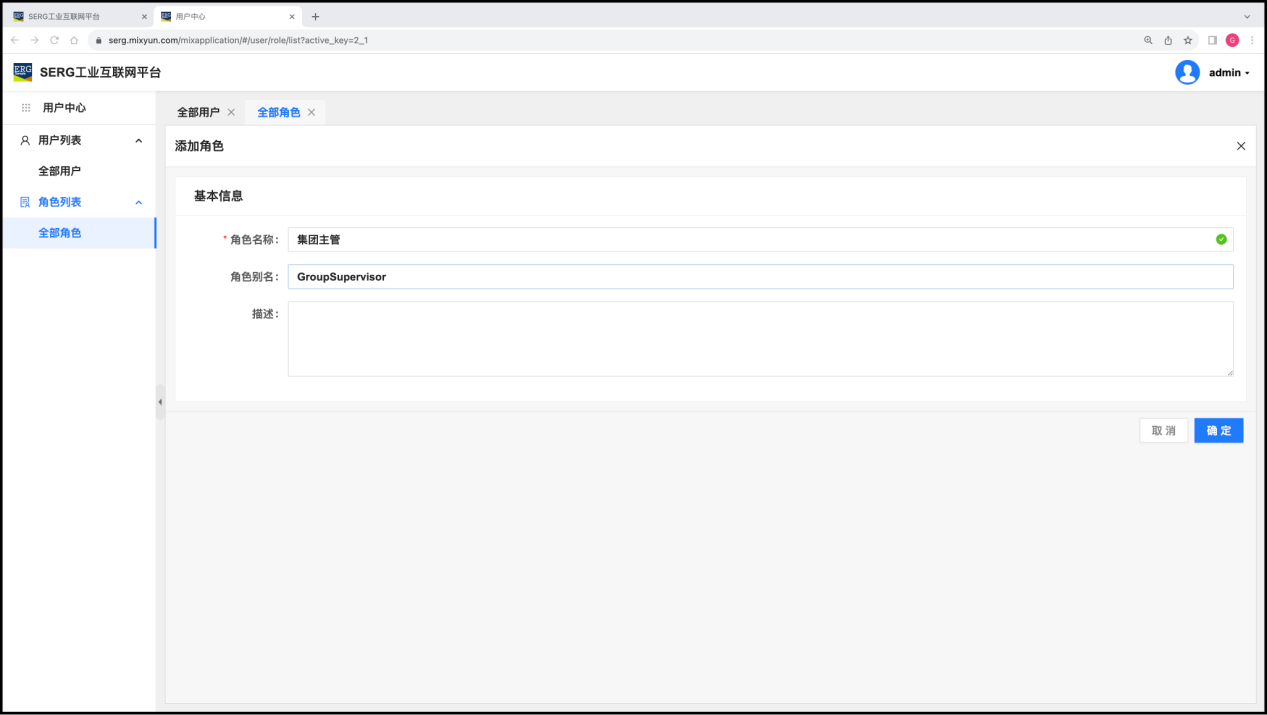The height and width of the screenshot is (715, 1267).
Task: Click the 角色别名 input field
Action: pos(760,277)
